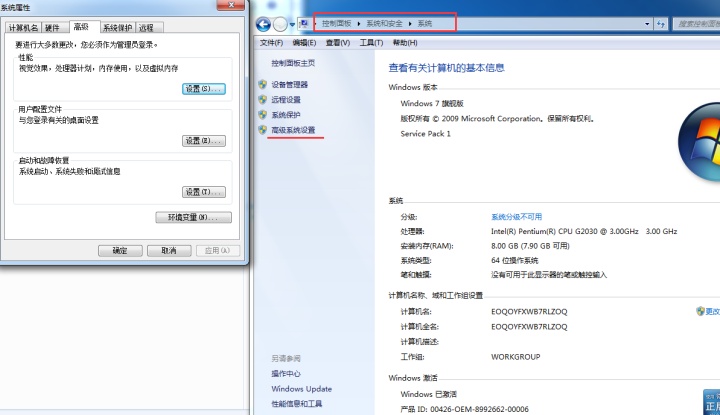Expand the arrow after 控制面板 breadcrumb

pyautogui.click(x=359, y=24)
